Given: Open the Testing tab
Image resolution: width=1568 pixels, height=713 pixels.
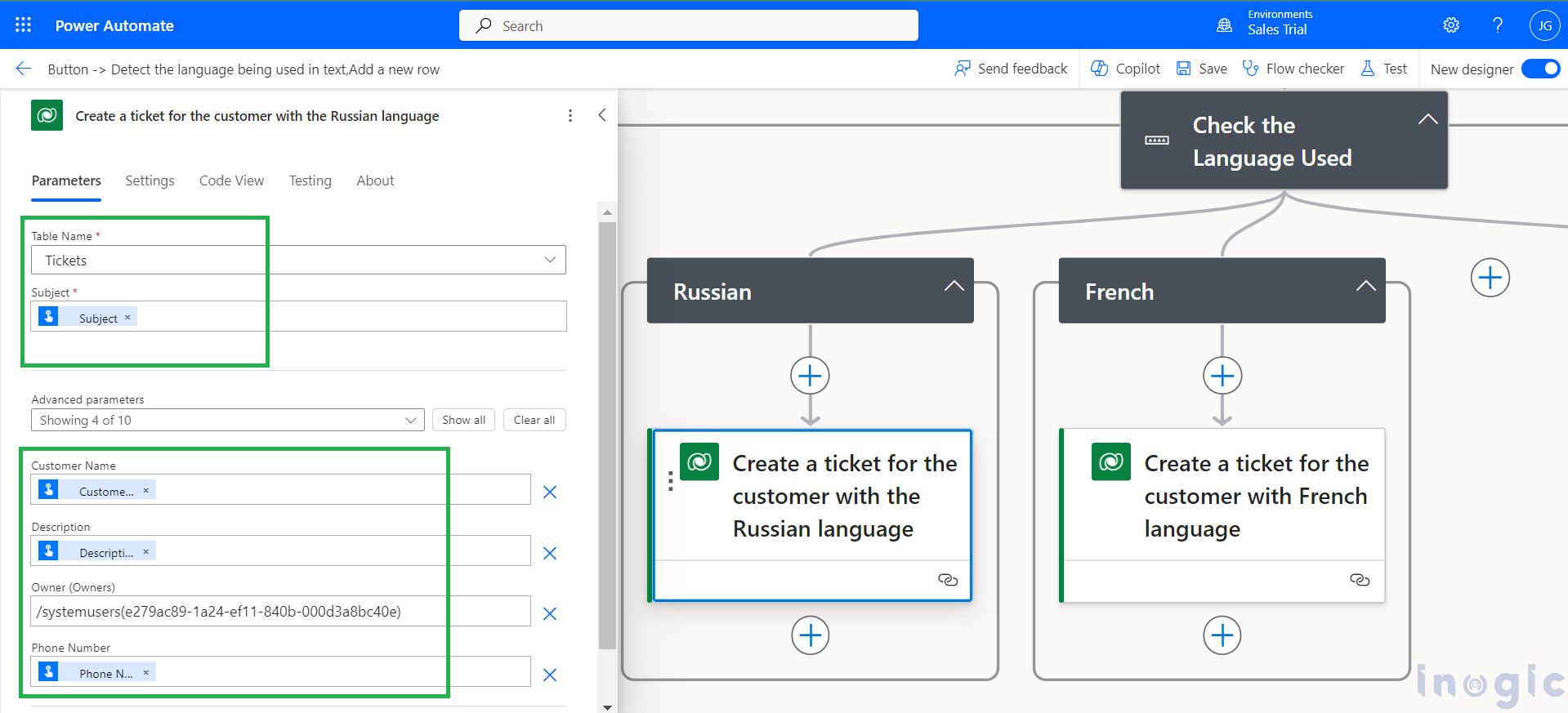Looking at the screenshot, I should pos(310,180).
